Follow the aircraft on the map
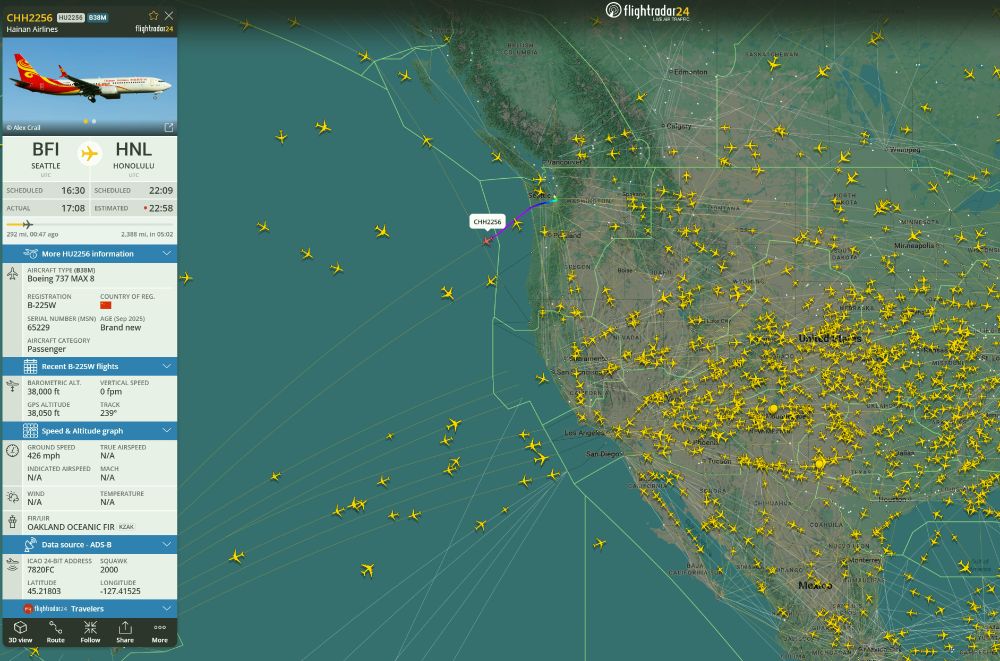Screen dimensions: 1000x661 tap(90, 632)
